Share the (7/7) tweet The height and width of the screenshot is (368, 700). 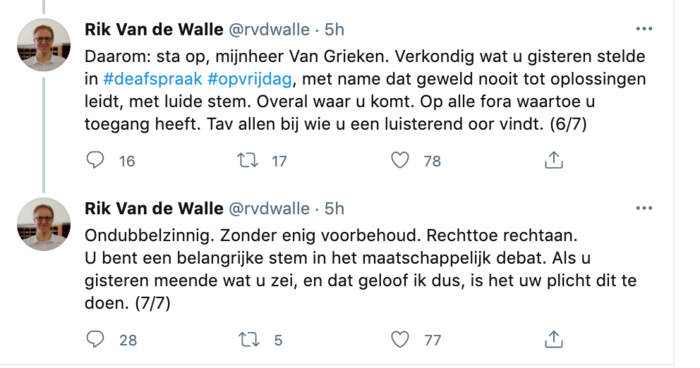point(554,339)
